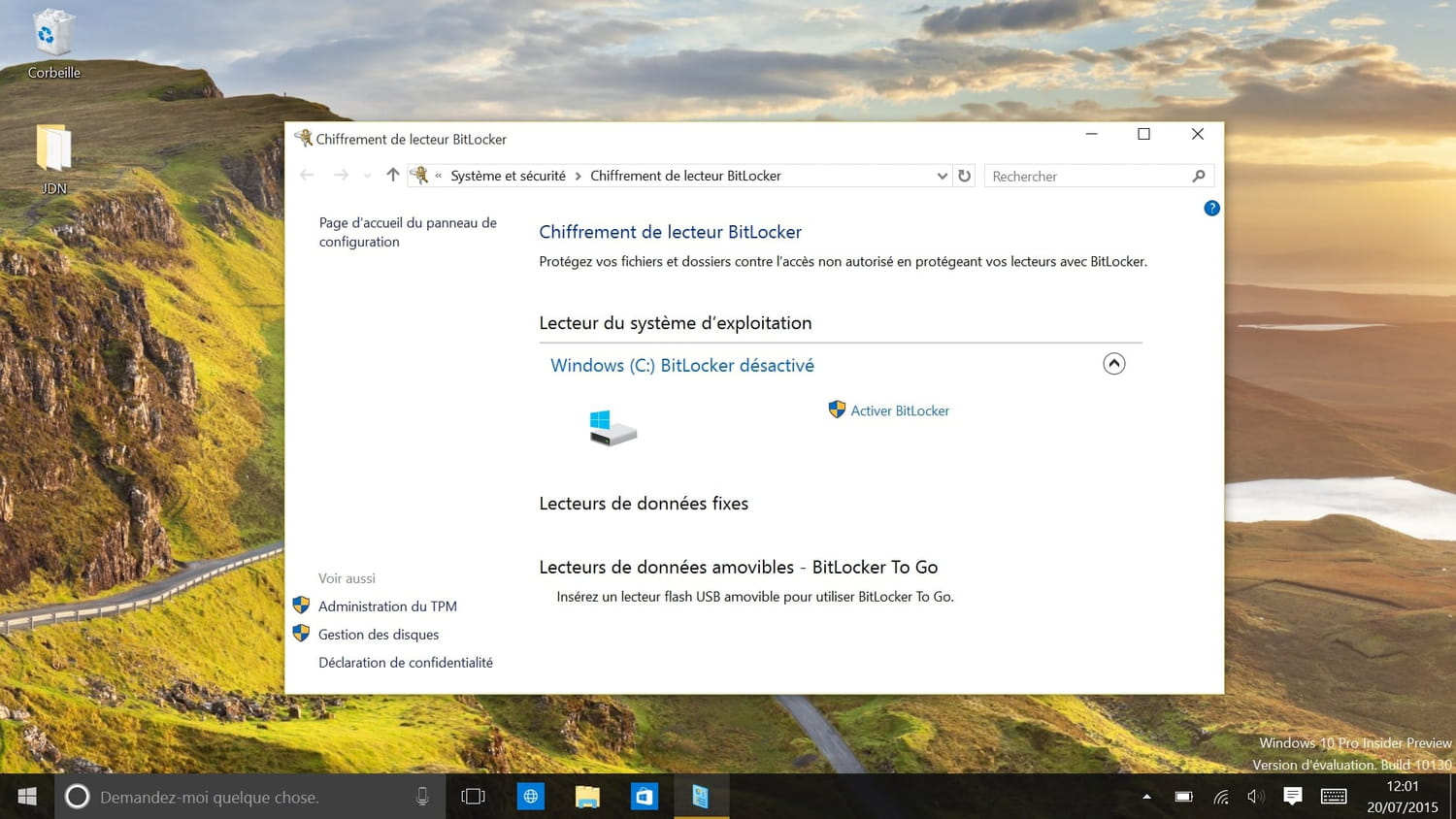Expand the address bar history dropdown

[942, 176]
